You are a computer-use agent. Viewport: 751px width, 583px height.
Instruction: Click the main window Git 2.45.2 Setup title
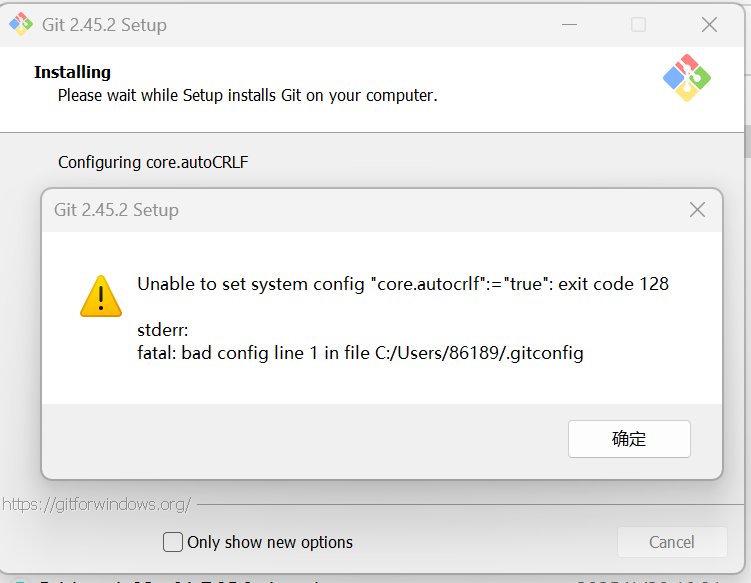click(104, 24)
